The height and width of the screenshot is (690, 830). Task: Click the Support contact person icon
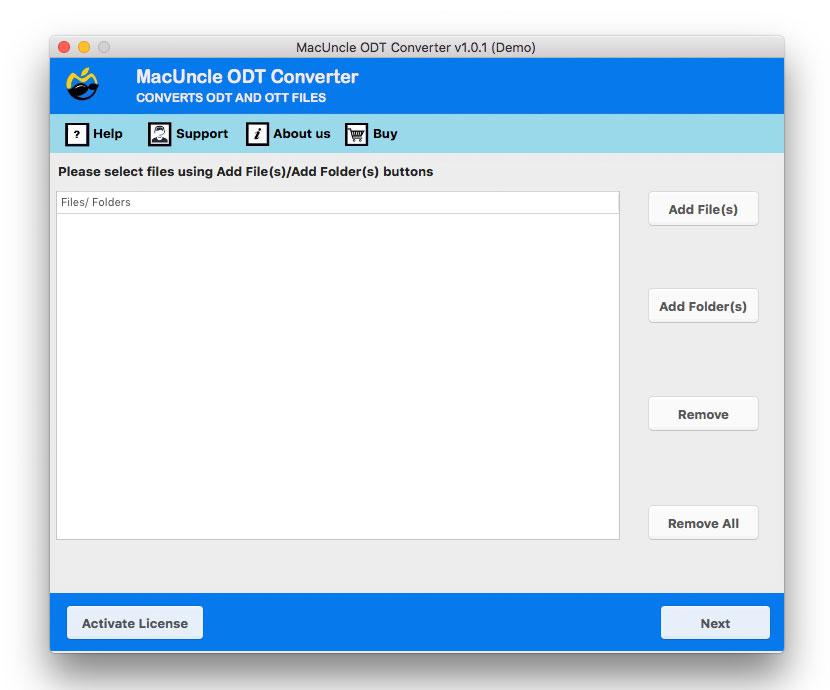coord(160,134)
